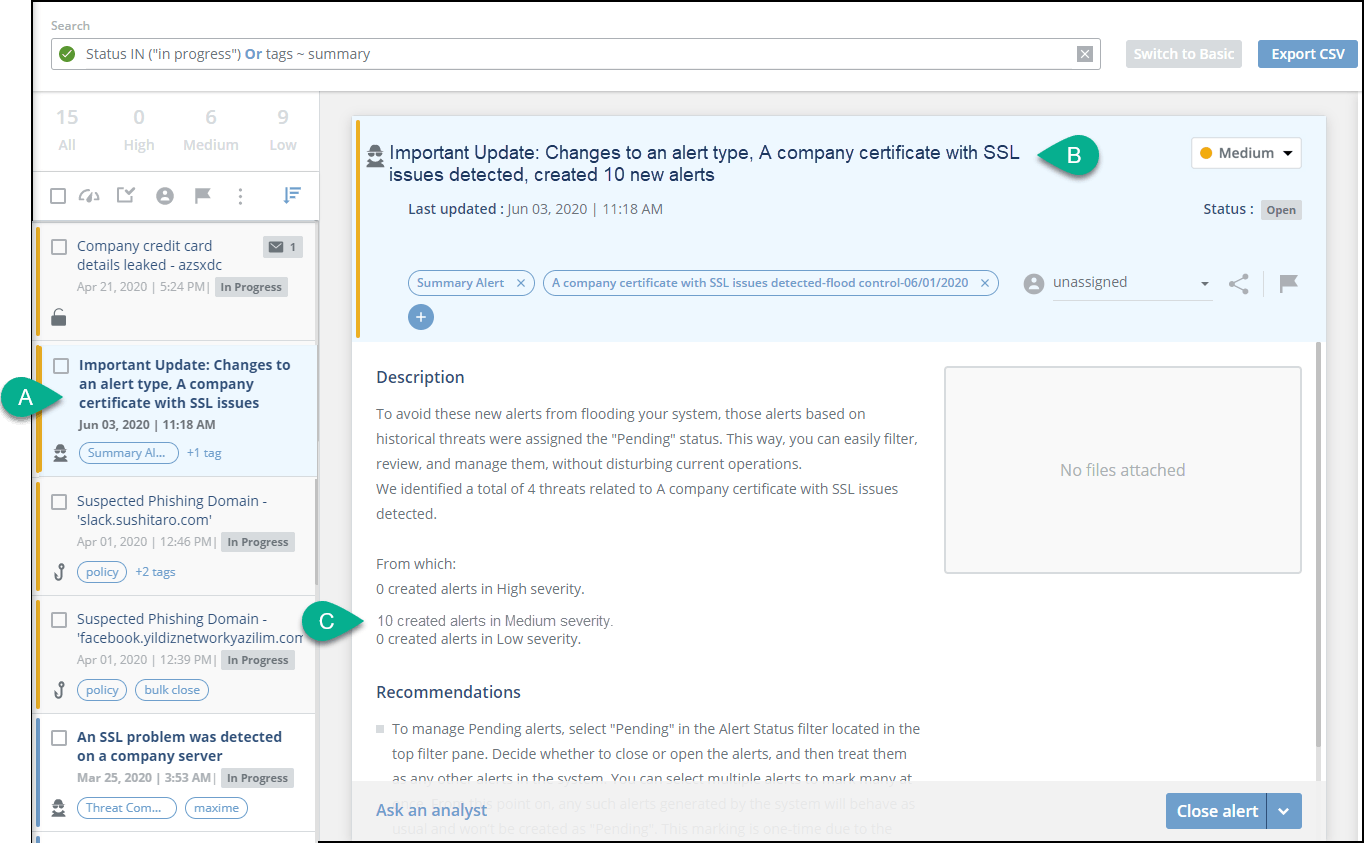The width and height of the screenshot is (1364, 843).
Task: Open the three-dot more options menu
Action: pyautogui.click(x=240, y=196)
